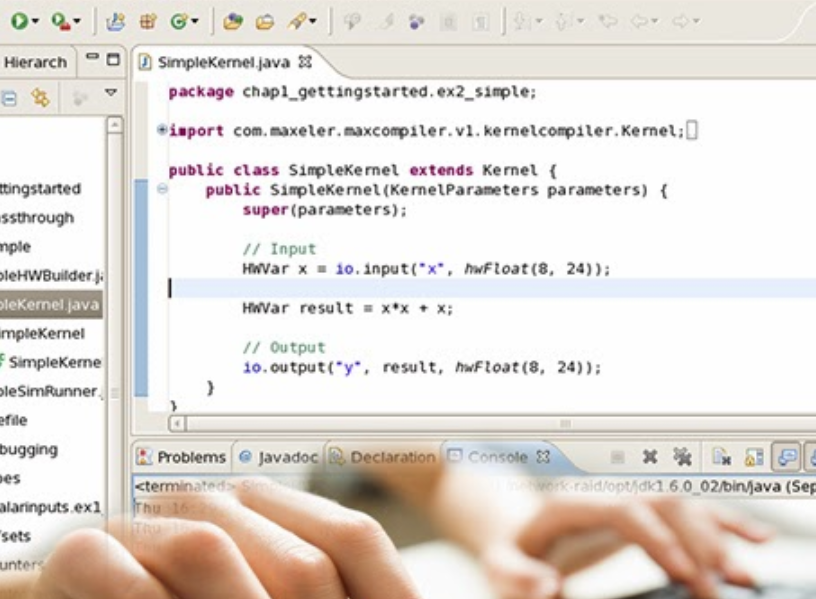
Task: Open the side panel view menu triangle
Action: coord(111,93)
